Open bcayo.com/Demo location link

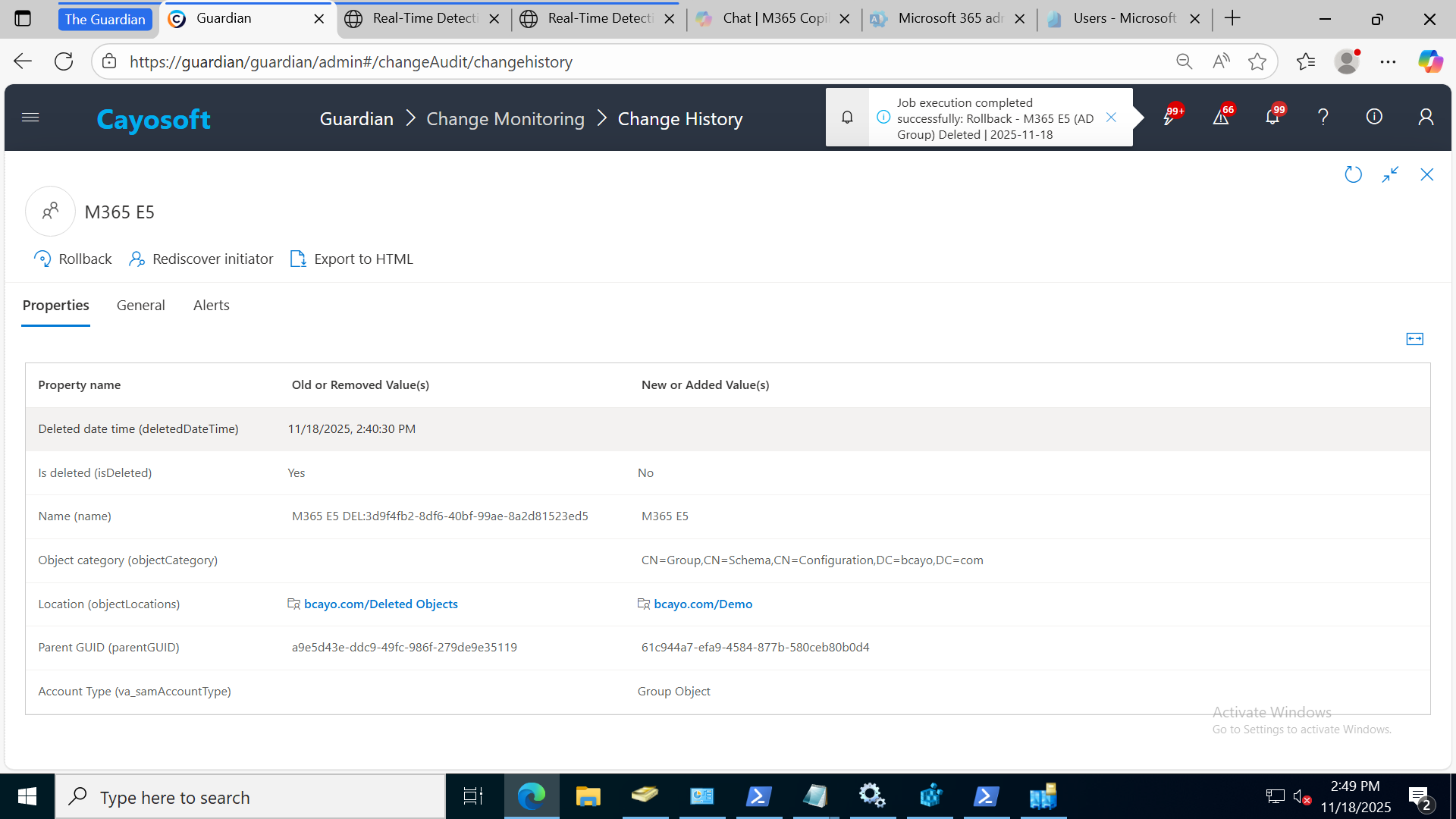pos(703,604)
